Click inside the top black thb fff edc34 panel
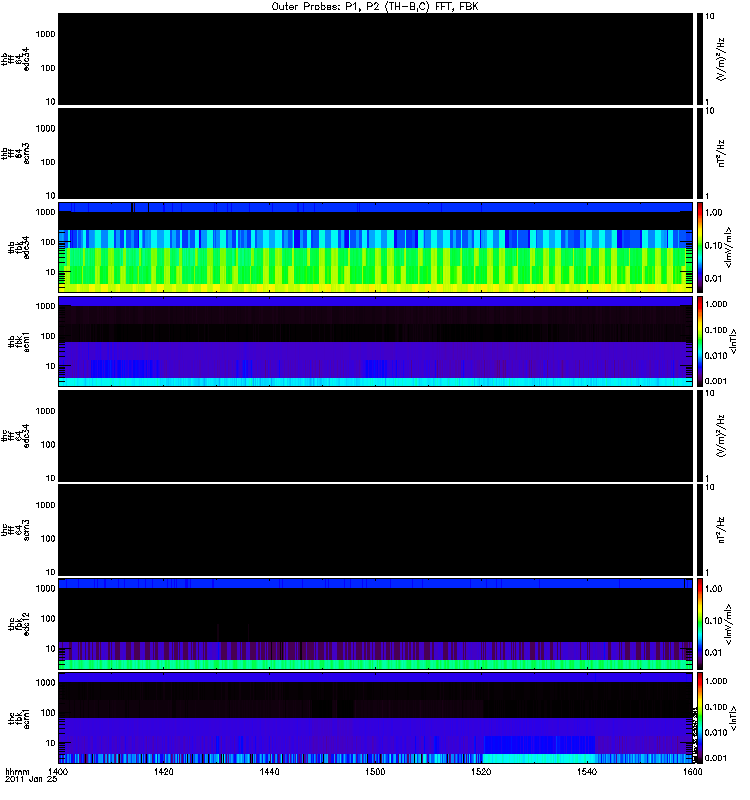Screen dimensions: 750x800 375,59
